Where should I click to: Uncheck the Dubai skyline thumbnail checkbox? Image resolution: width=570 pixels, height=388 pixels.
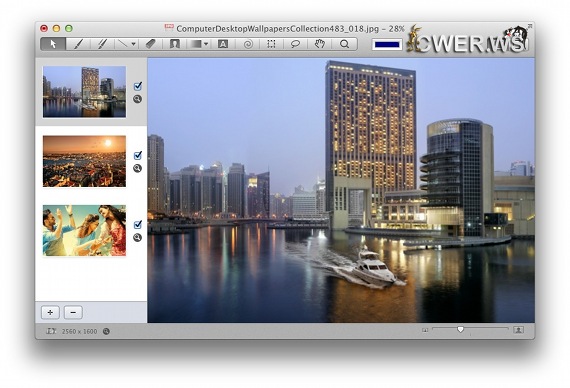pos(138,86)
